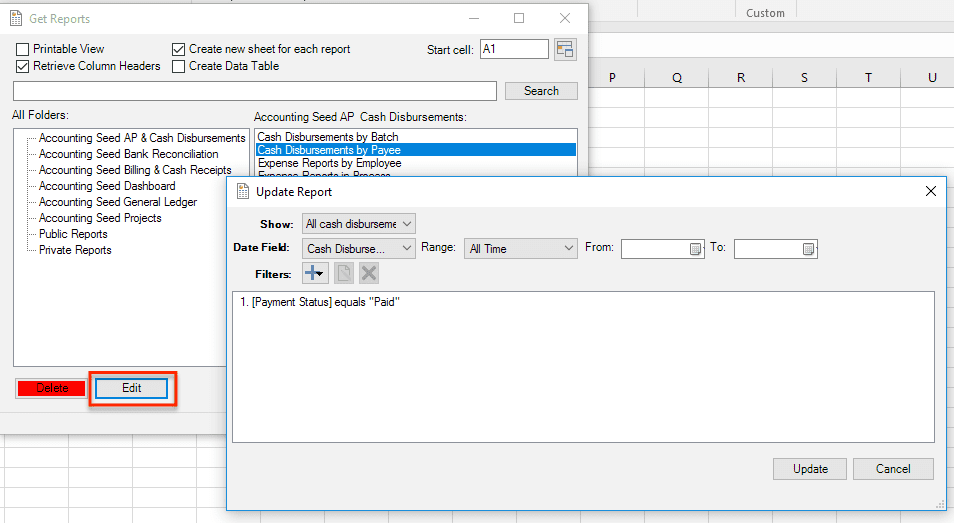This screenshot has width=954, height=523.
Task: Uncheck Retrieve Column Headers
Action: click(x=23, y=66)
